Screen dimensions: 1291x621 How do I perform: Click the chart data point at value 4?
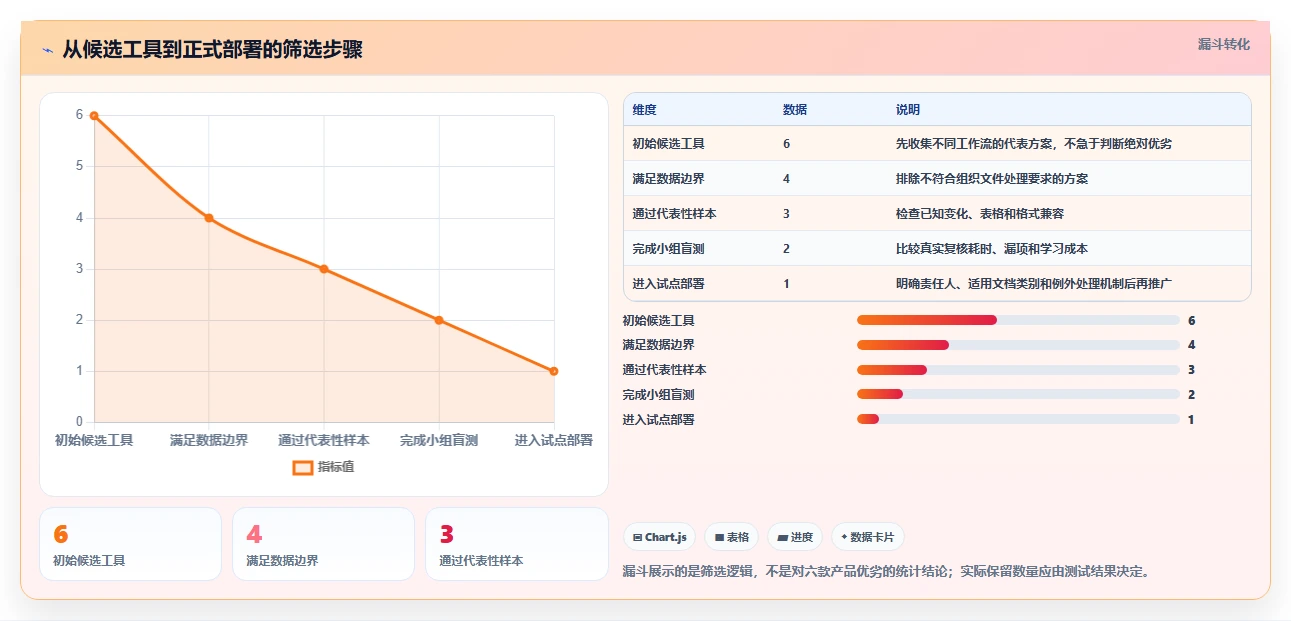pos(209,218)
